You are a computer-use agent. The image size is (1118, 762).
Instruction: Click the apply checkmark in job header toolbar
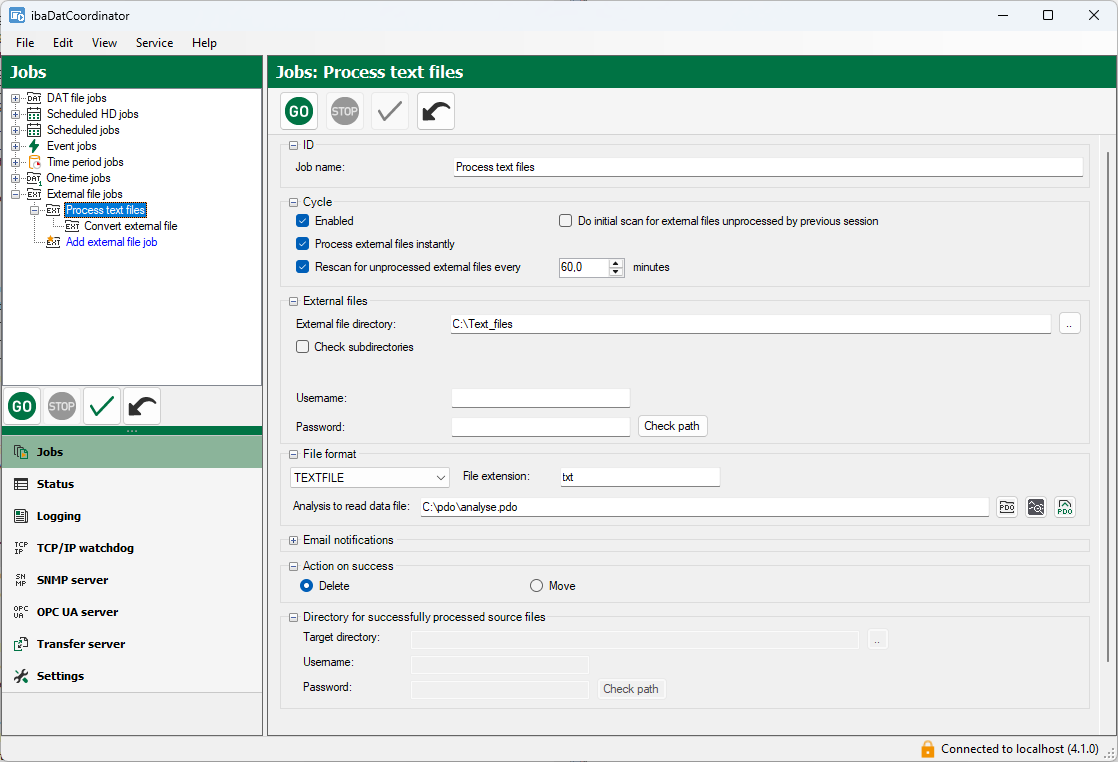(x=390, y=111)
